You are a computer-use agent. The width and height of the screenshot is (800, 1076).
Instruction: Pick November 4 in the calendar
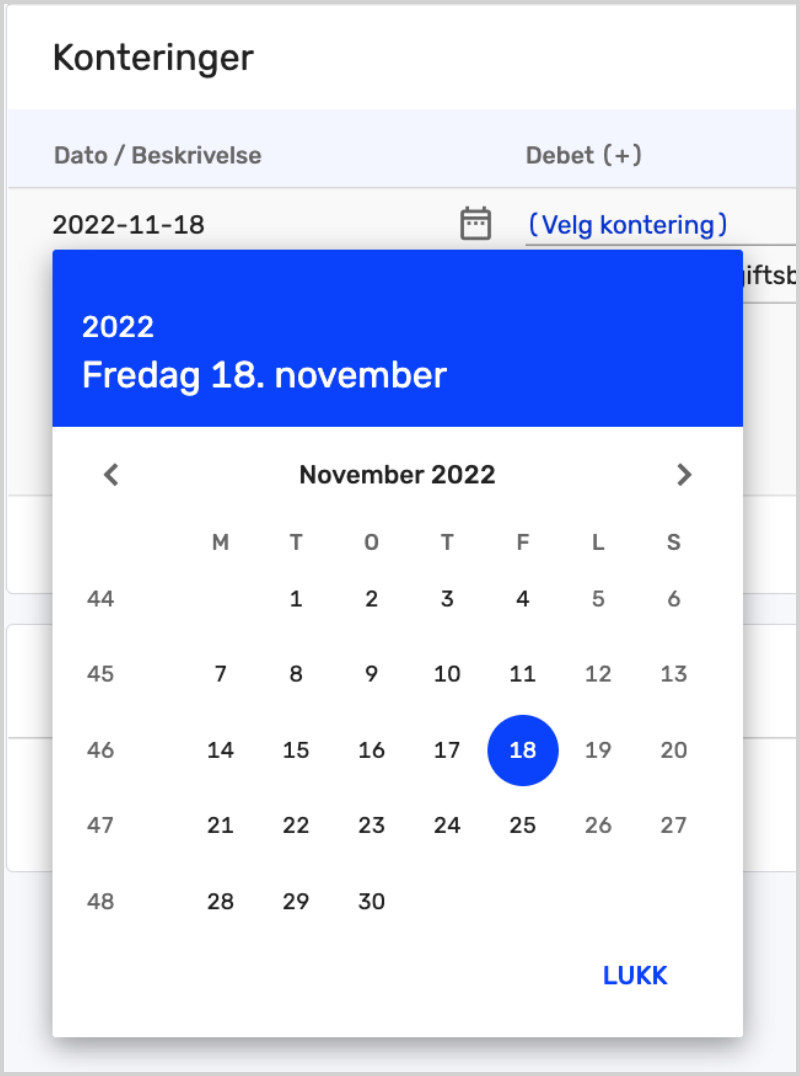(x=522, y=599)
